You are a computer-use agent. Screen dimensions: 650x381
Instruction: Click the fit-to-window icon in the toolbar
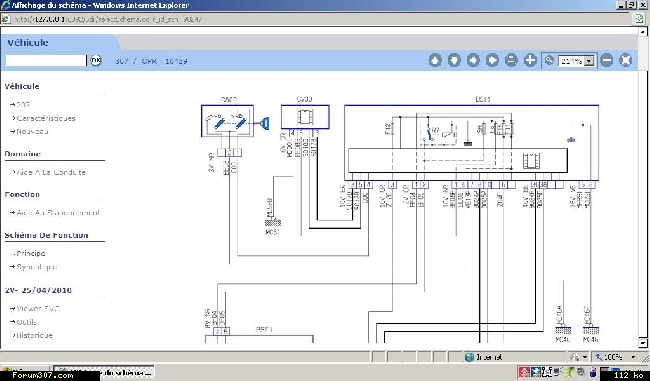click(626, 61)
